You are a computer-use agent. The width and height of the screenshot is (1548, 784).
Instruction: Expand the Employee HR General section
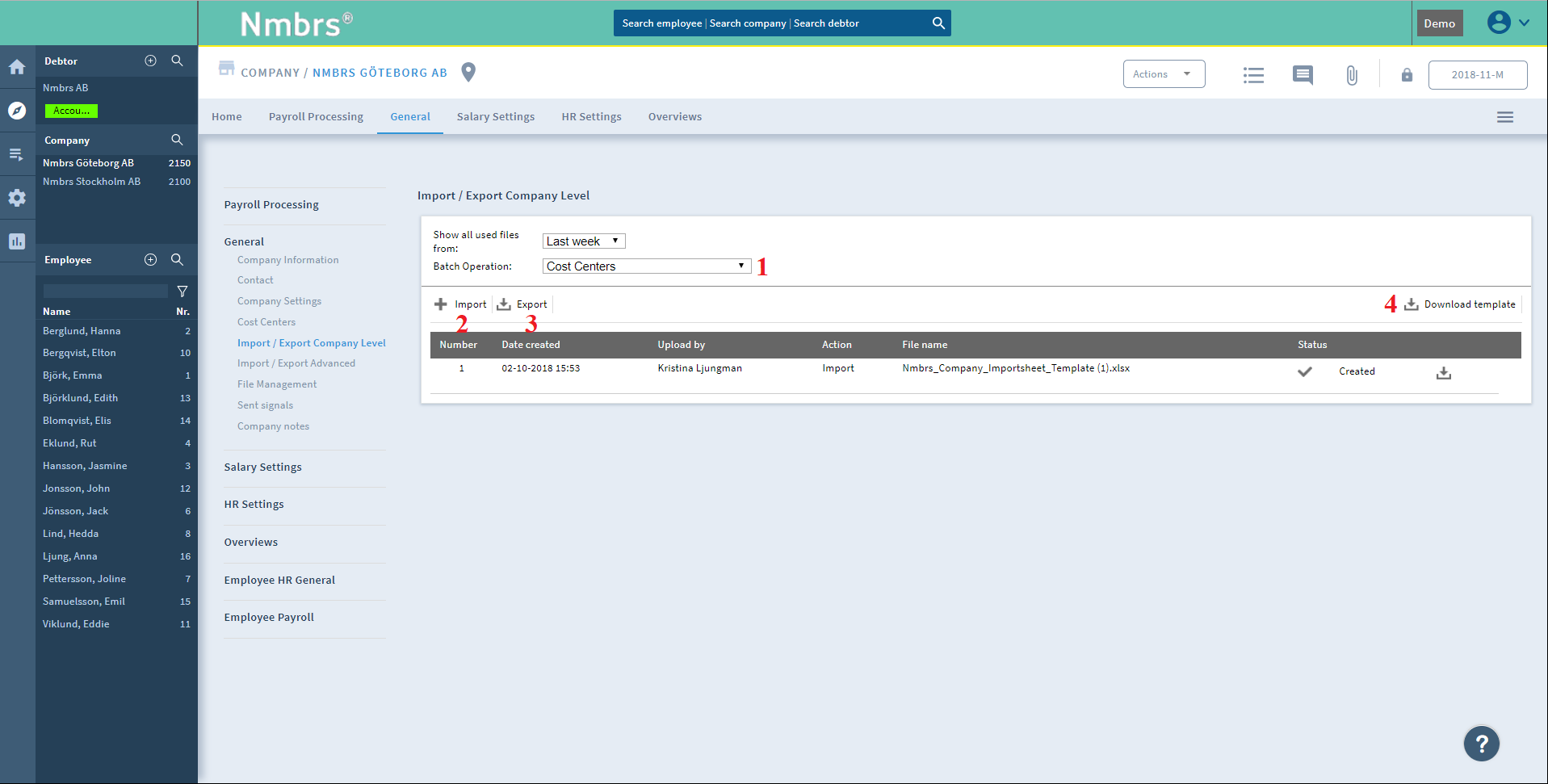[279, 580]
